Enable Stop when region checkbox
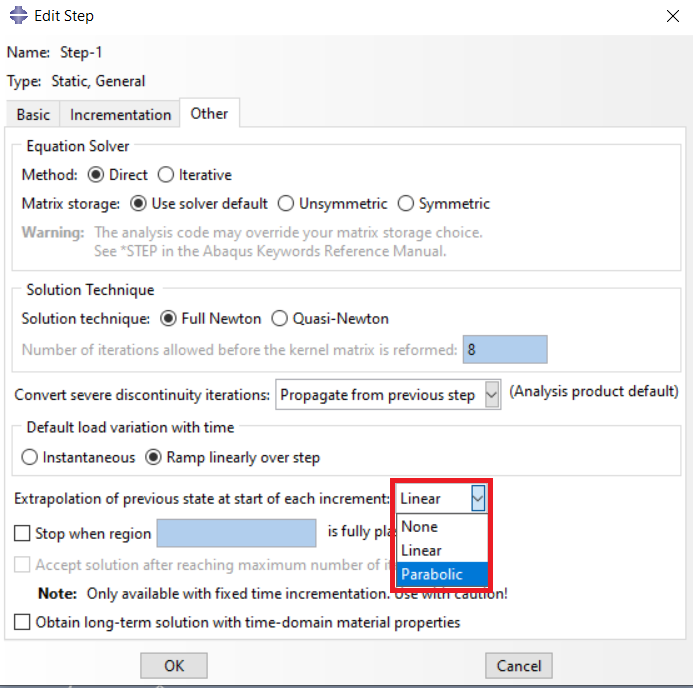 (23, 534)
